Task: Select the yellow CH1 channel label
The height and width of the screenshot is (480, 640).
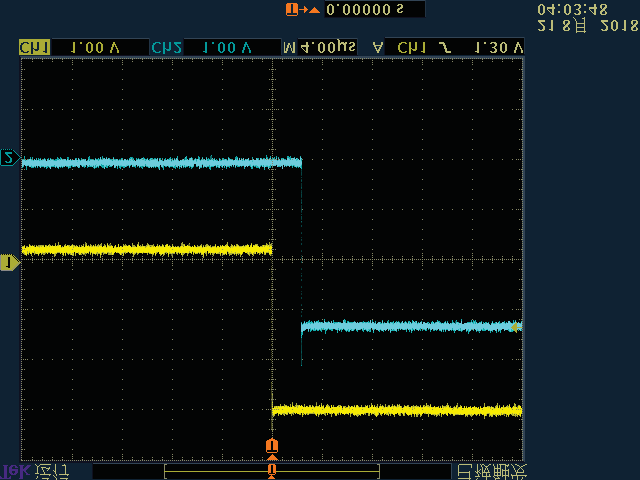Action: 34,47
